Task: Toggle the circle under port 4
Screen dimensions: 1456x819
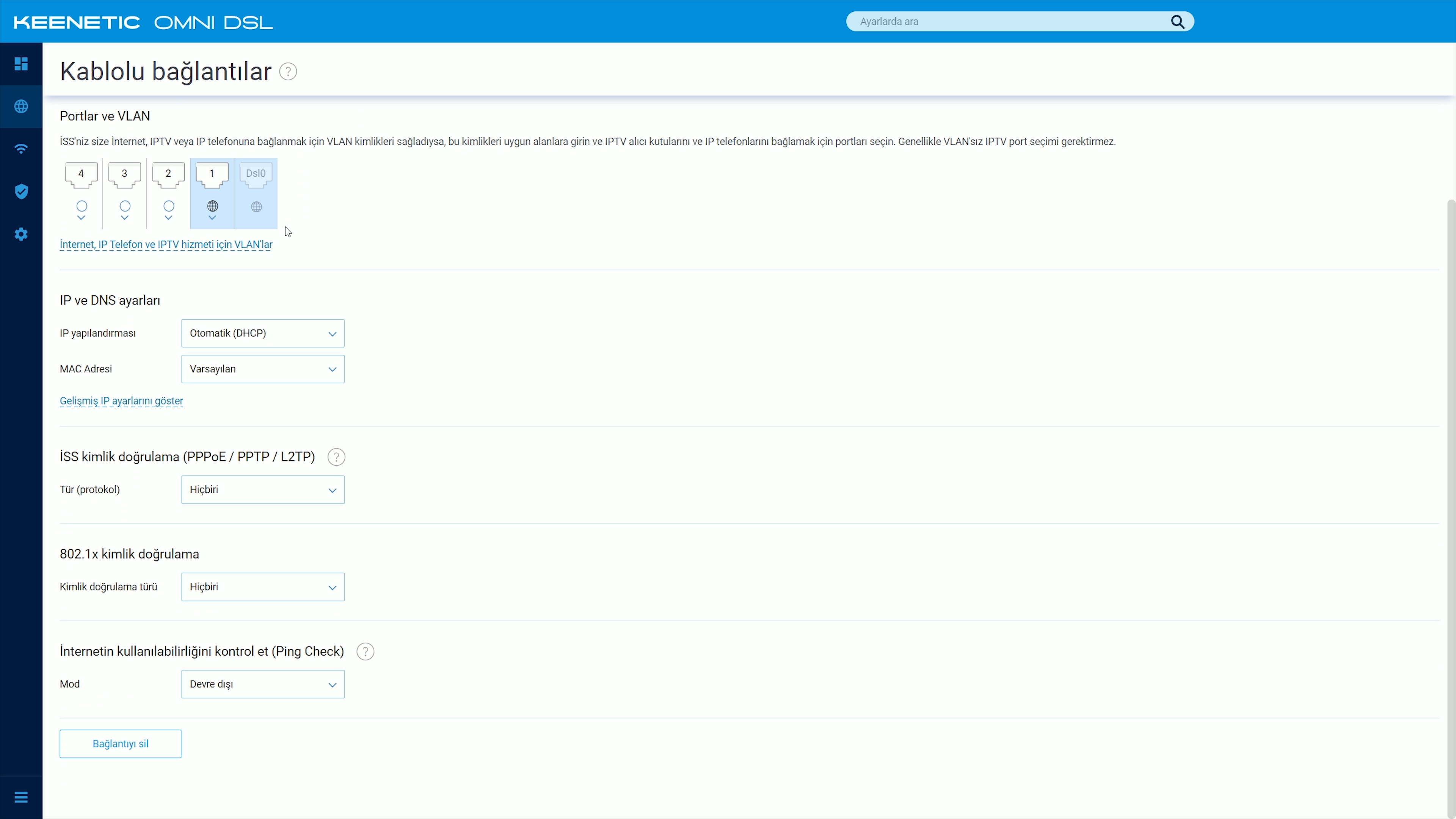Action: coord(82,206)
